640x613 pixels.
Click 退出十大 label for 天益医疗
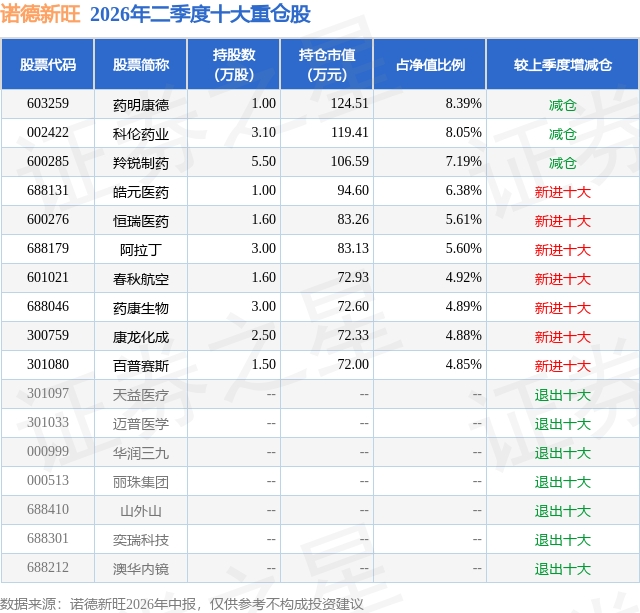point(562,395)
